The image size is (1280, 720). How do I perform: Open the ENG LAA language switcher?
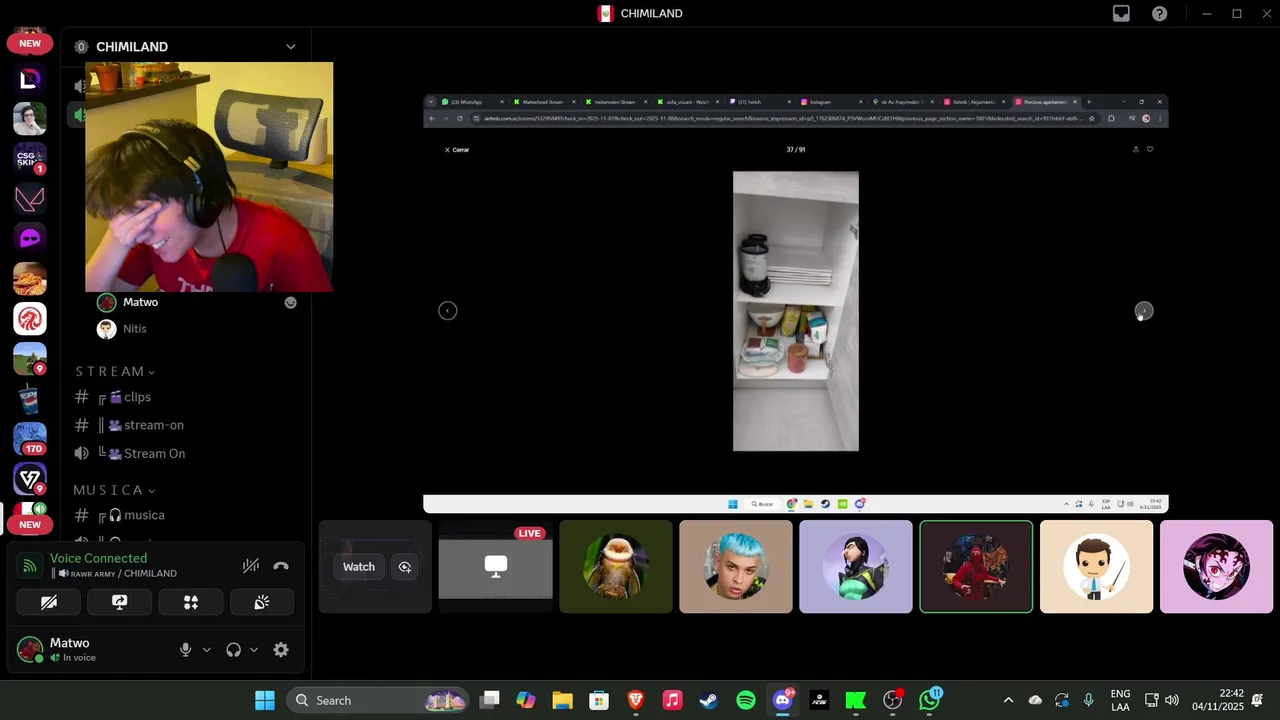pyautogui.click(x=1121, y=700)
